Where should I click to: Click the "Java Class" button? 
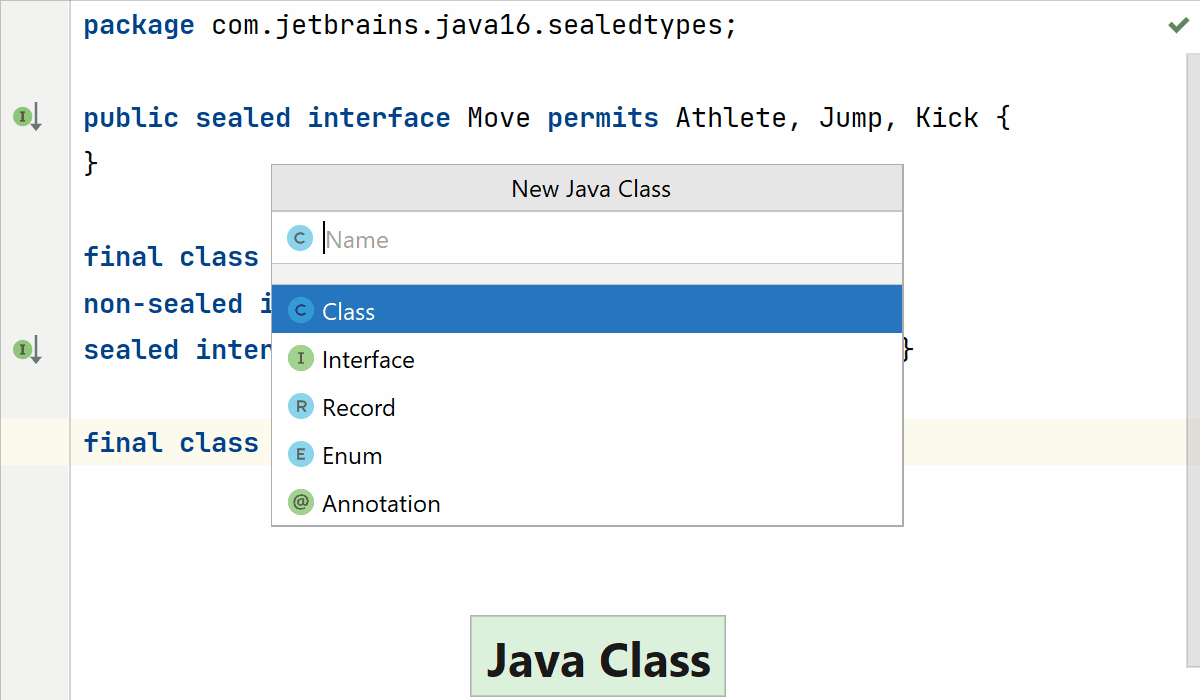pos(597,657)
